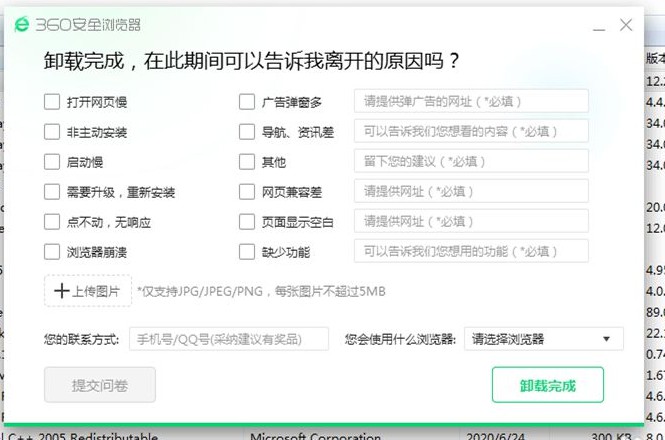Minimize the uninstall survey dialog
The width and height of the screenshot is (665, 440).
(597, 25)
